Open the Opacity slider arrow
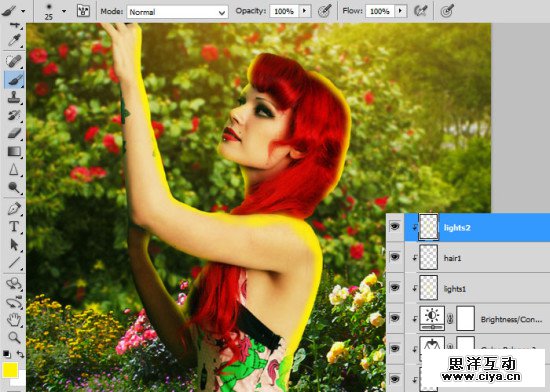550x392 pixels. tap(304, 11)
